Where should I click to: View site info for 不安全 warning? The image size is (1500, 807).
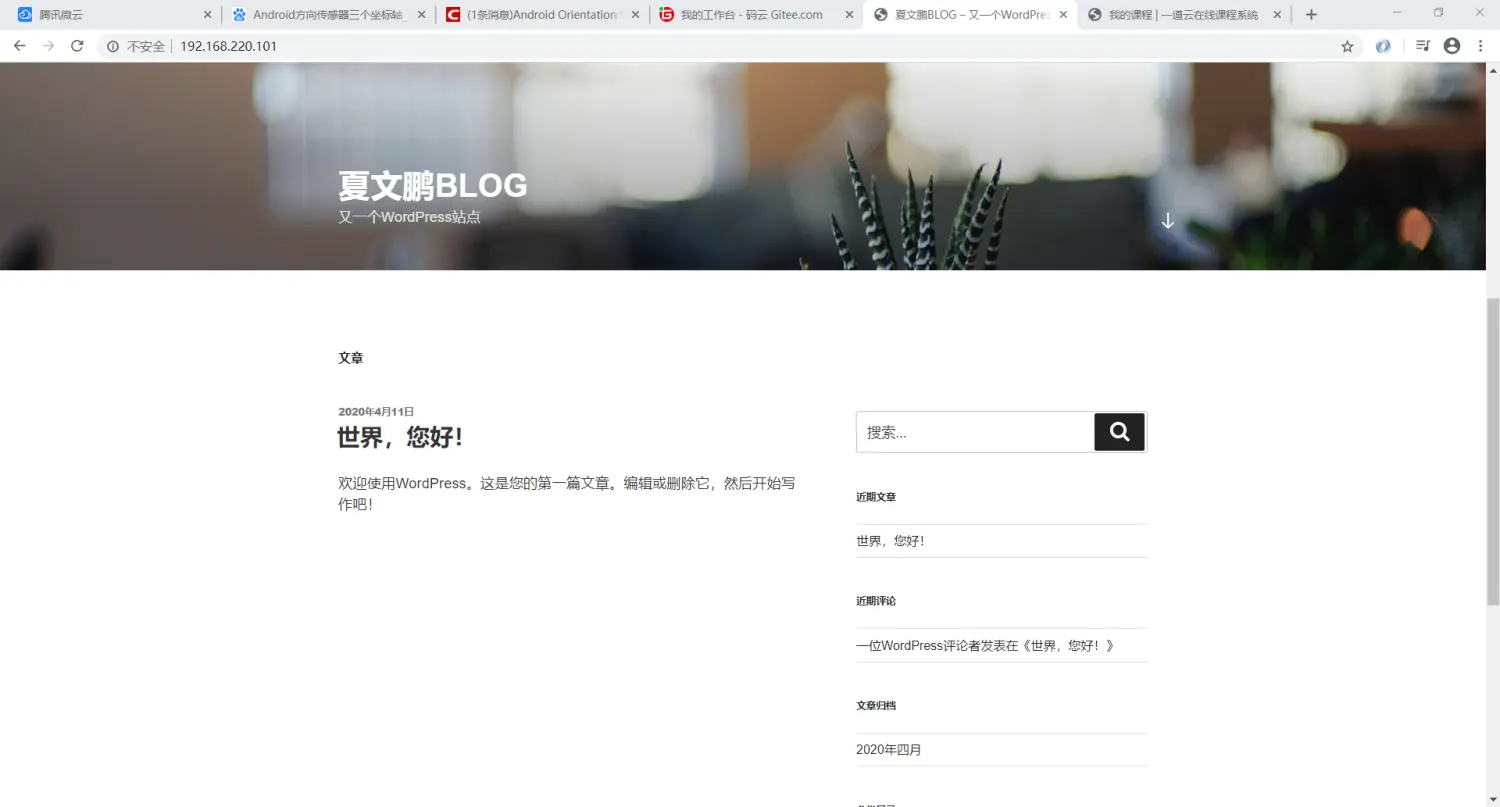point(135,46)
